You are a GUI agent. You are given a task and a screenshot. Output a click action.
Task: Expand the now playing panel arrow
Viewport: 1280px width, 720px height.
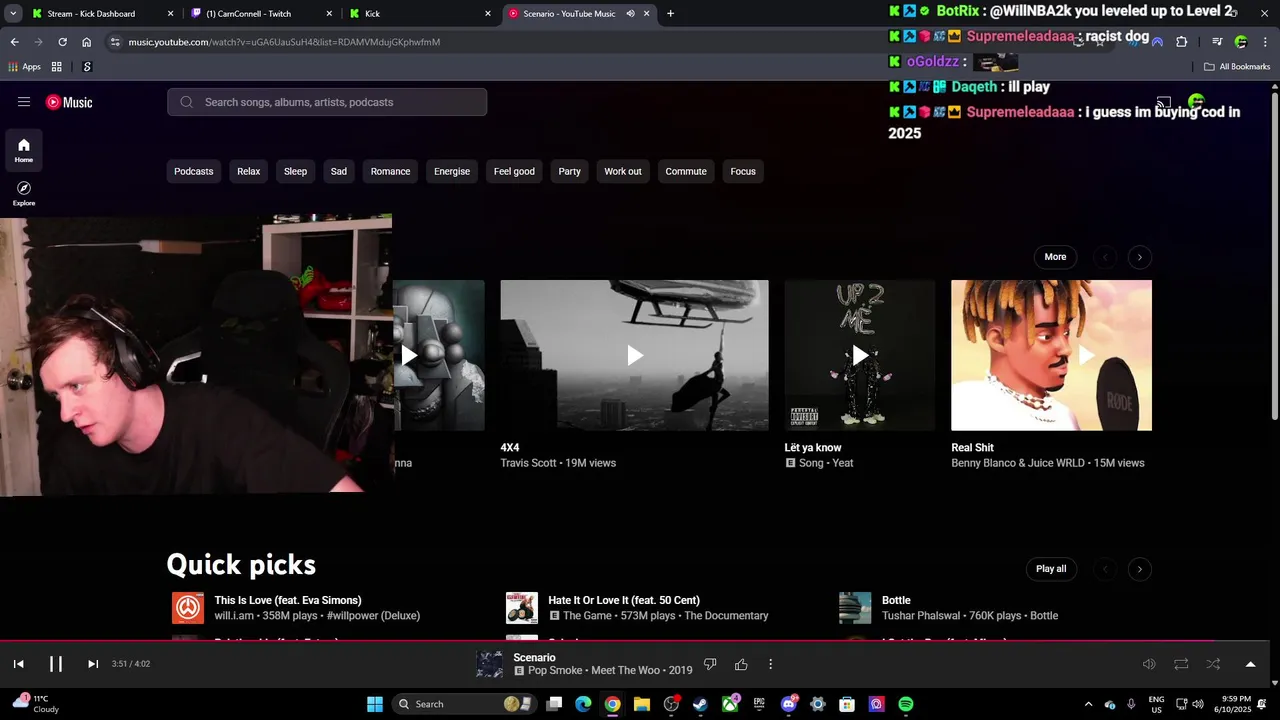(1250, 664)
